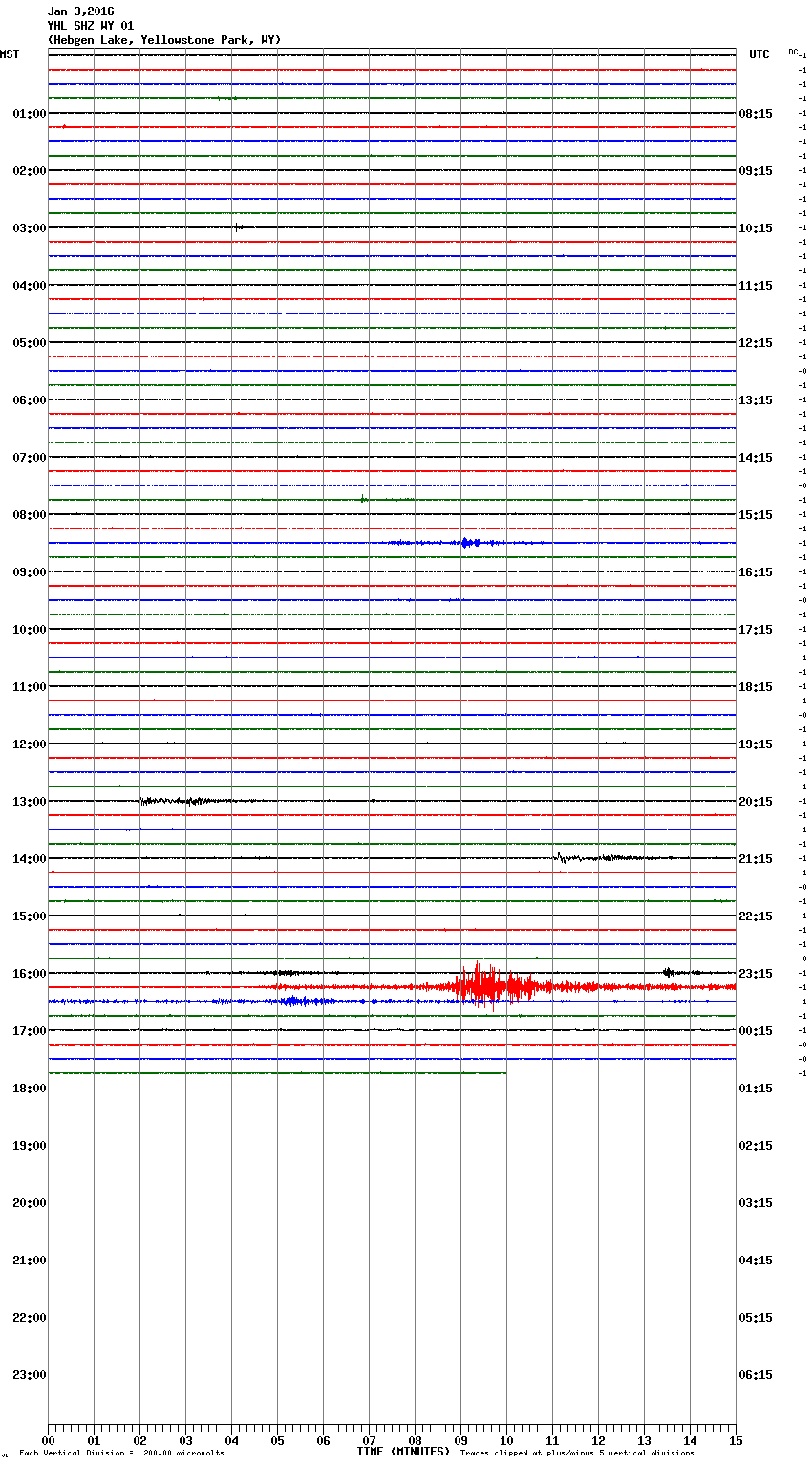
Task: Click the green signal near minute 4 at top
Action: pyautogui.click(x=232, y=98)
